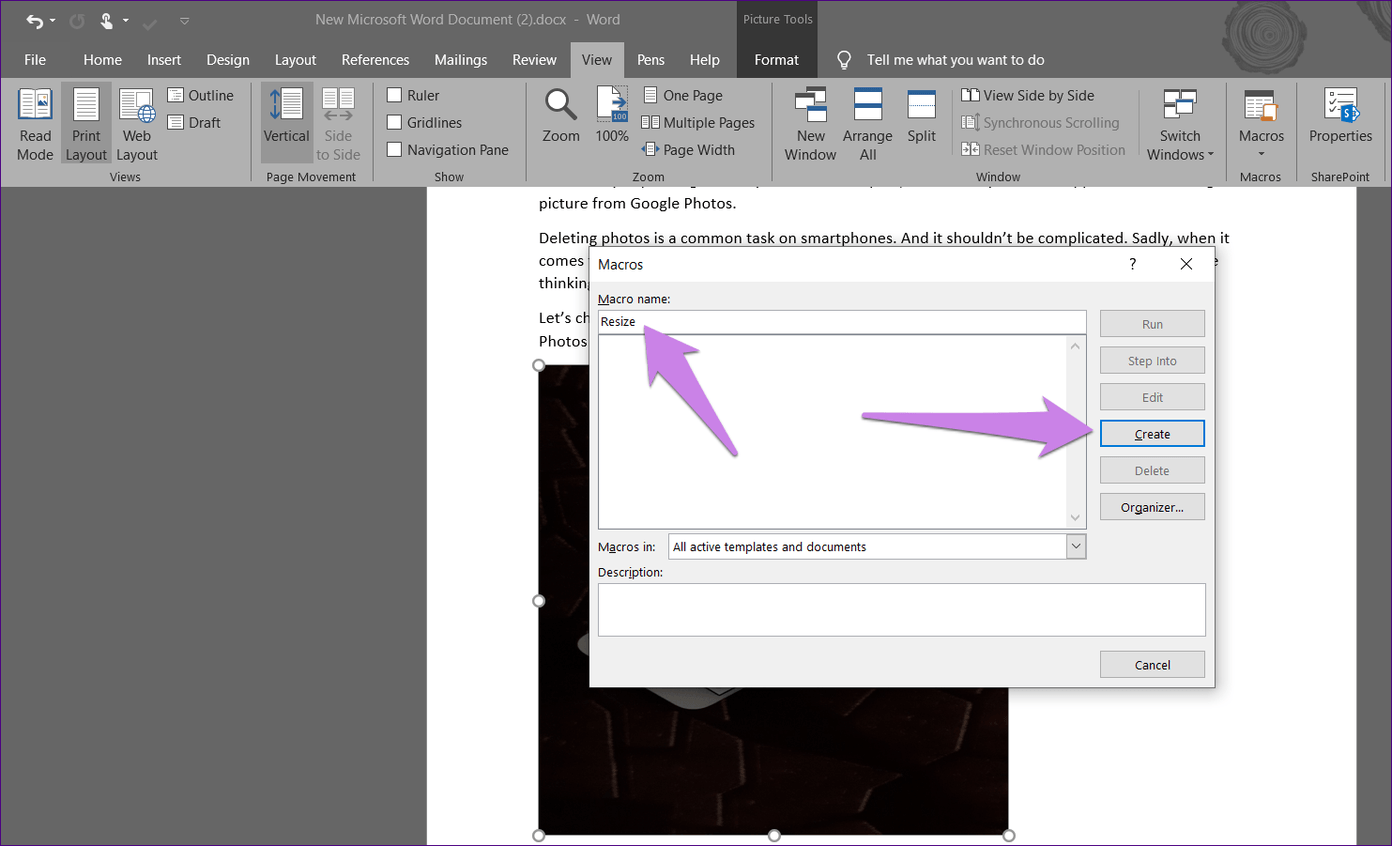Image resolution: width=1392 pixels, height=846 pixels.
Task: Switch to the Picture Tools Format tab
Action: click(776, 60)
